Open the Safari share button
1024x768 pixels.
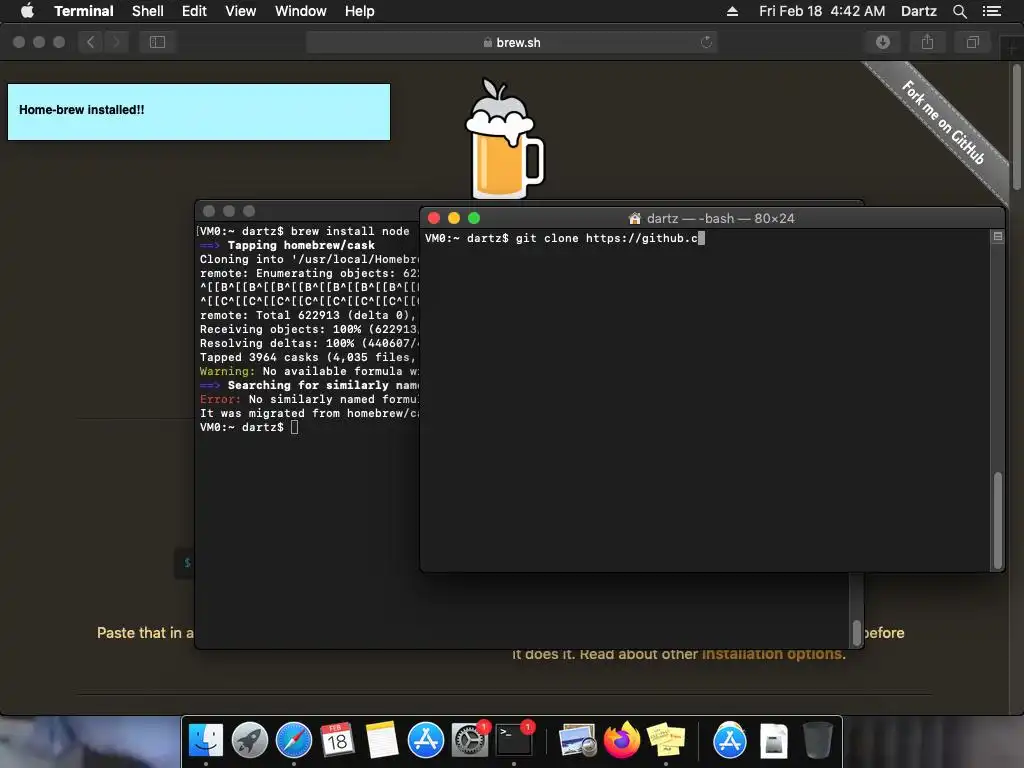(x=927, y=42)
